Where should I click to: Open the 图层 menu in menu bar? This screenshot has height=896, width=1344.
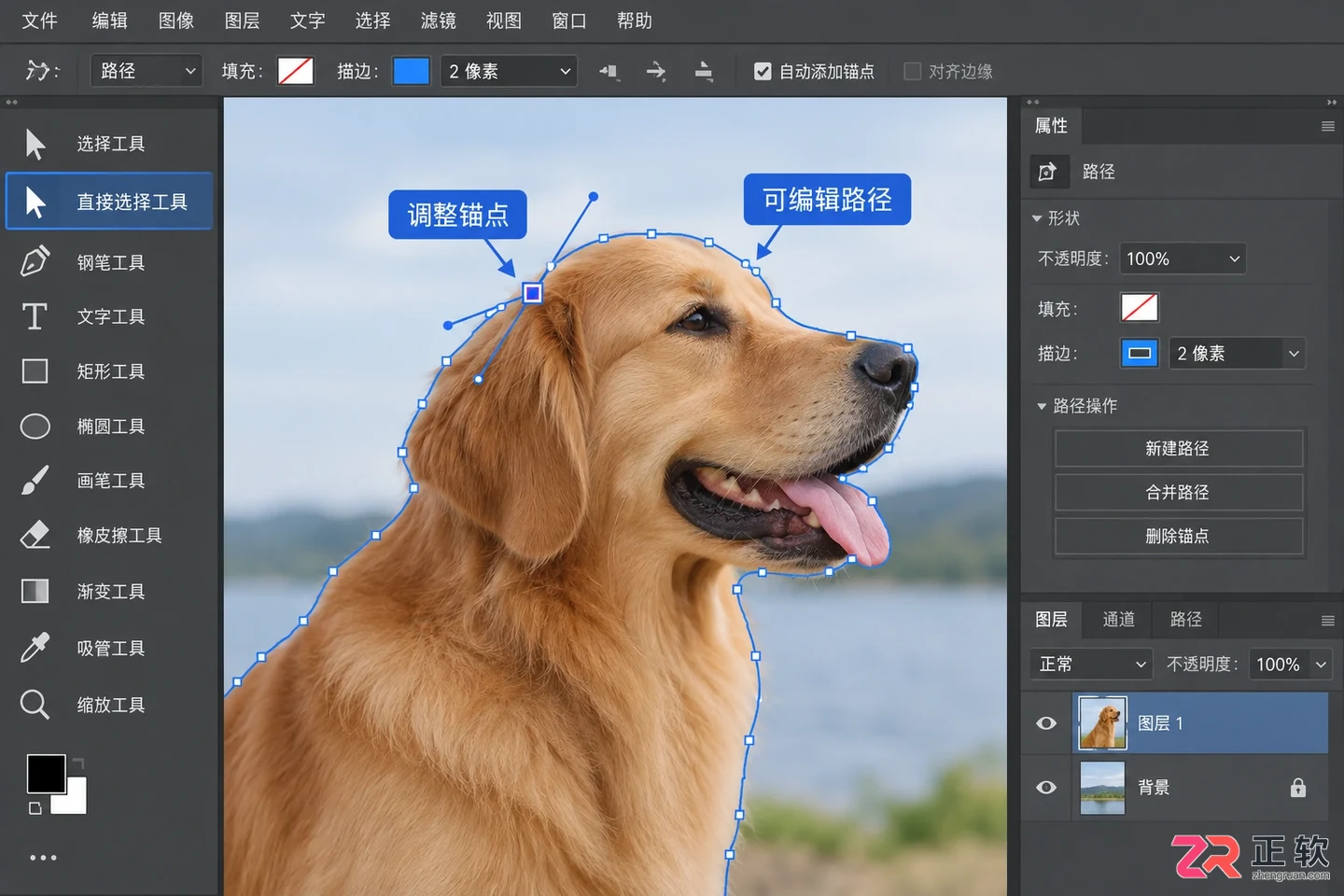pyautogui.click(x=242, y=21)
